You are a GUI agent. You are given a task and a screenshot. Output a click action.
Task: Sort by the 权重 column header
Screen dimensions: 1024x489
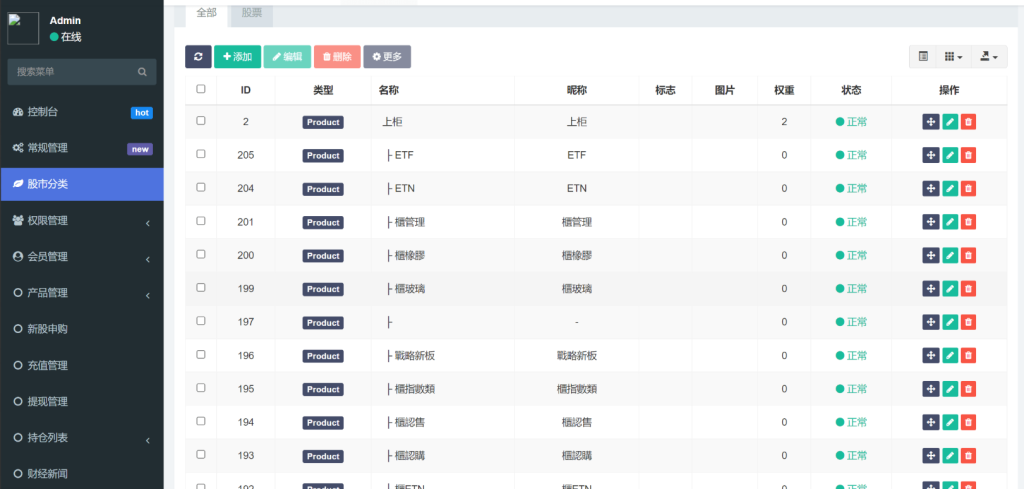784,90
